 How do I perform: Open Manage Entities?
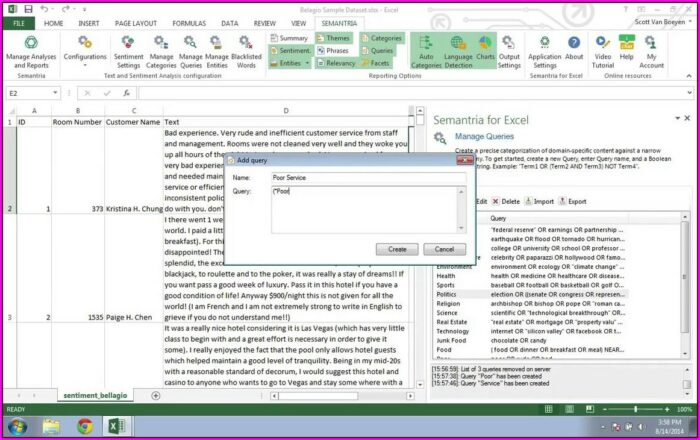(217, 53)
